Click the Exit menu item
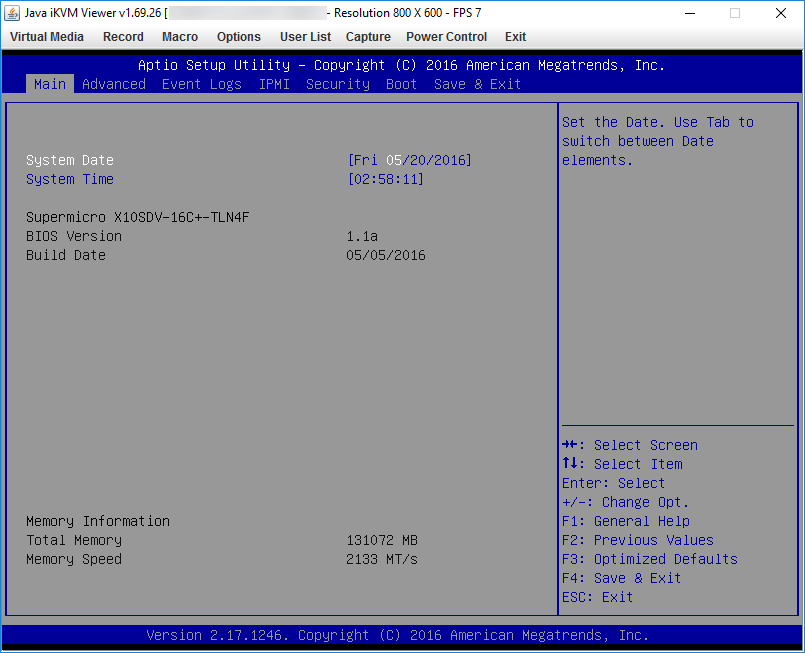Screen dimensions: 805x653 (515, 37)
